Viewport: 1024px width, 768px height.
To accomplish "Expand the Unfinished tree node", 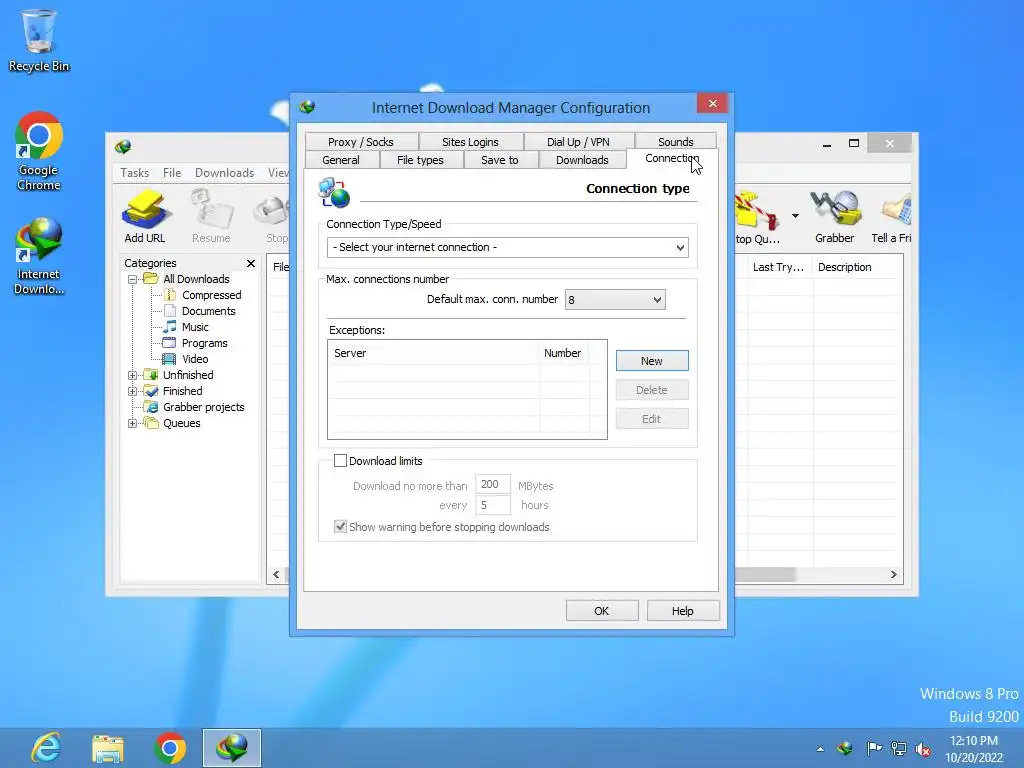I will [133, 376].
